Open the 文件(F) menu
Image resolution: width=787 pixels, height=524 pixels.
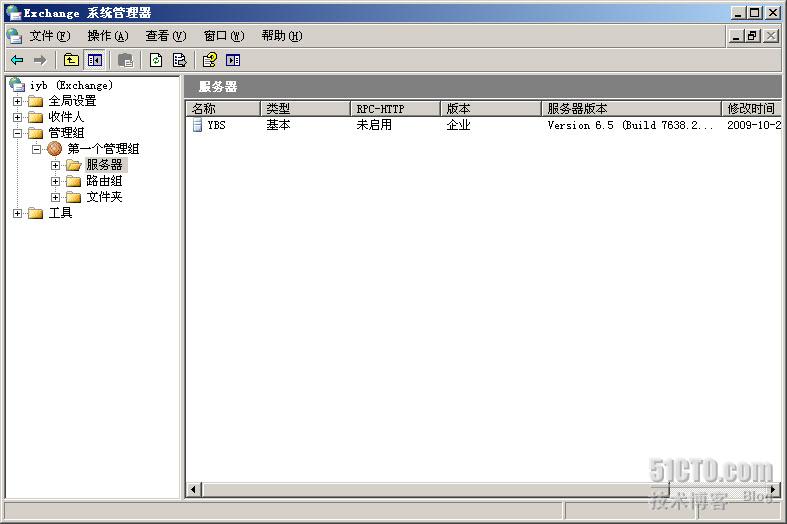50,36
